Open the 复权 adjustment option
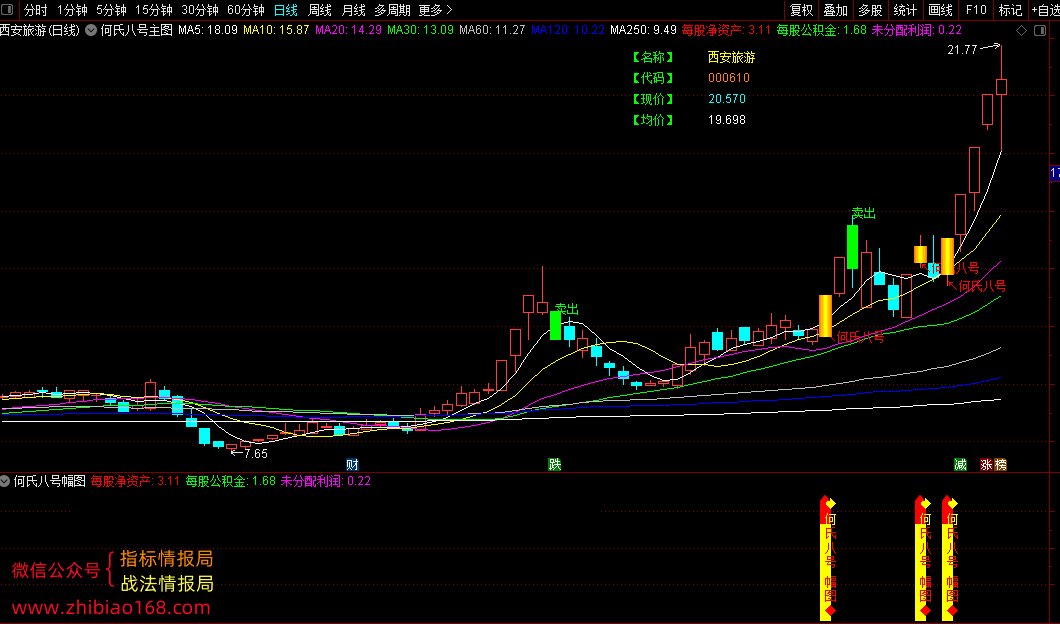 [802, 10]
